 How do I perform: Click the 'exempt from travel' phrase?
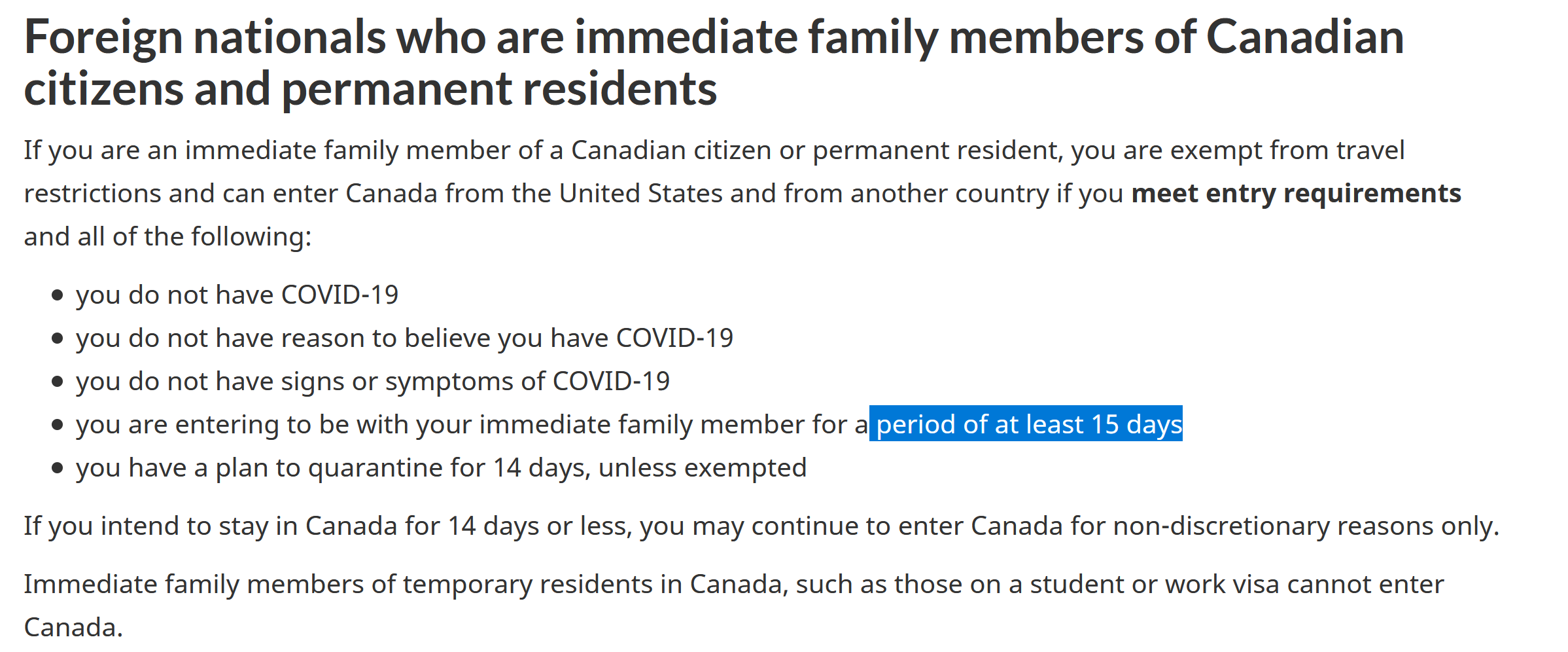[x=1287, y=151]
